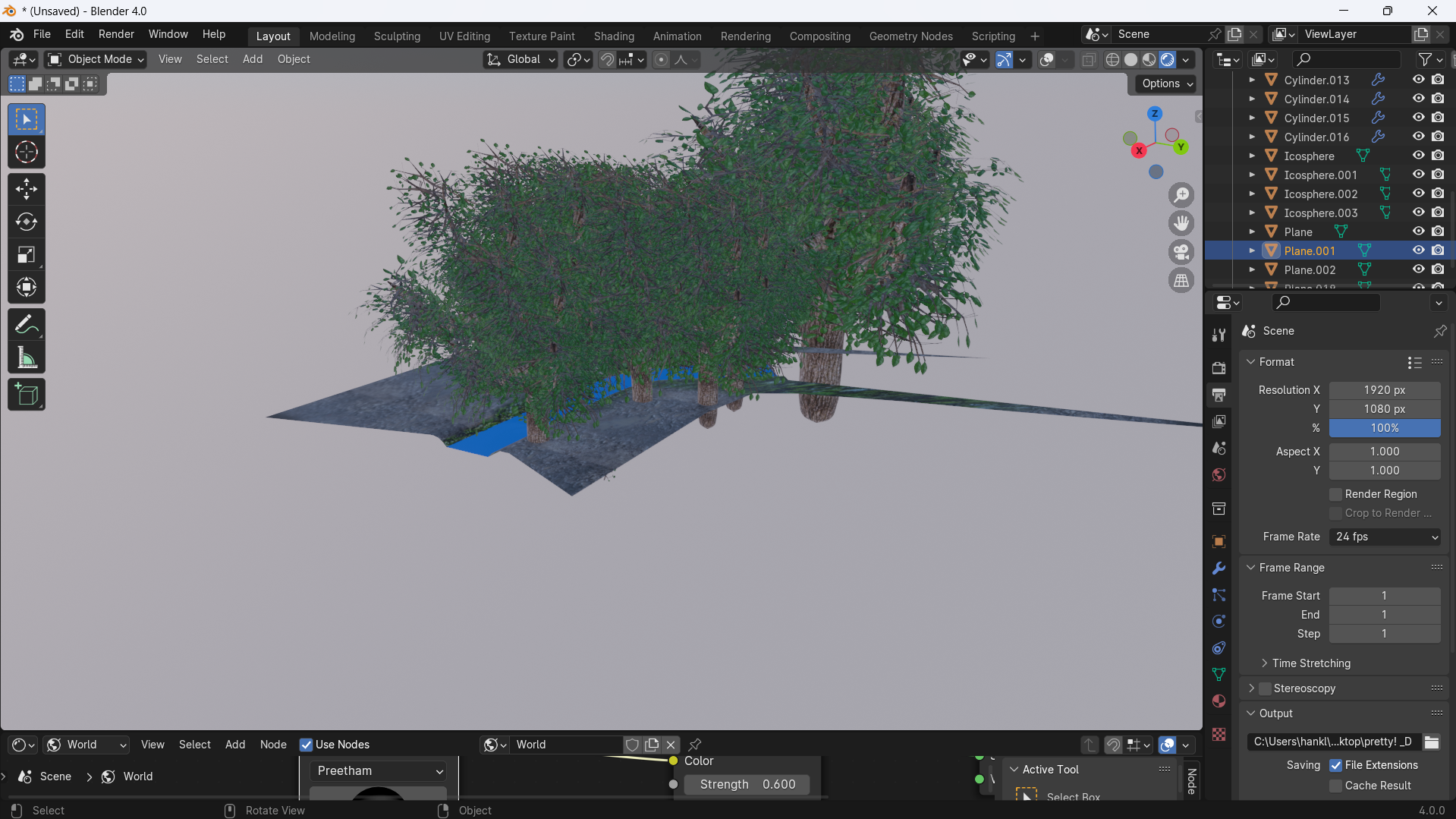1456x819 pixels.
Task: Switch to the Shading workspace tab
Action: click(x=614, y=36)
